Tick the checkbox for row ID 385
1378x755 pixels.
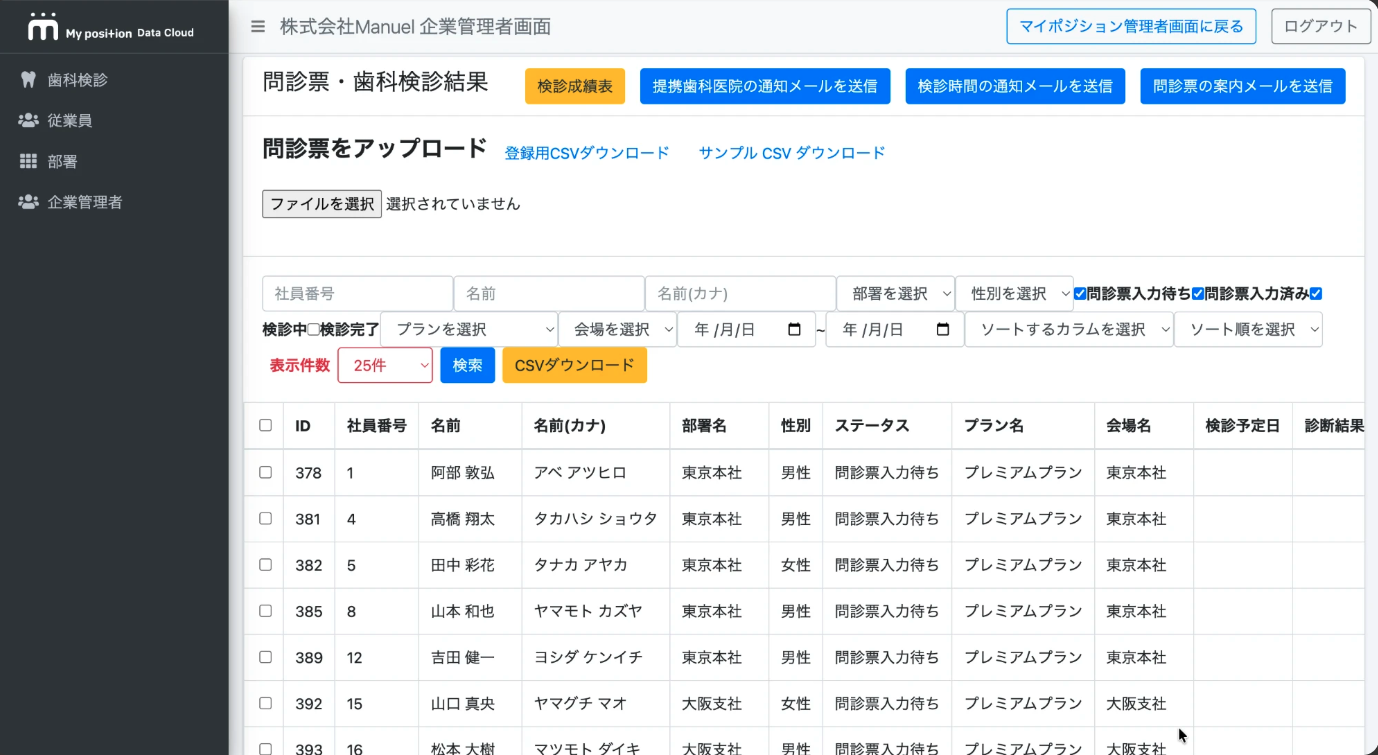[x=265, y=610]
